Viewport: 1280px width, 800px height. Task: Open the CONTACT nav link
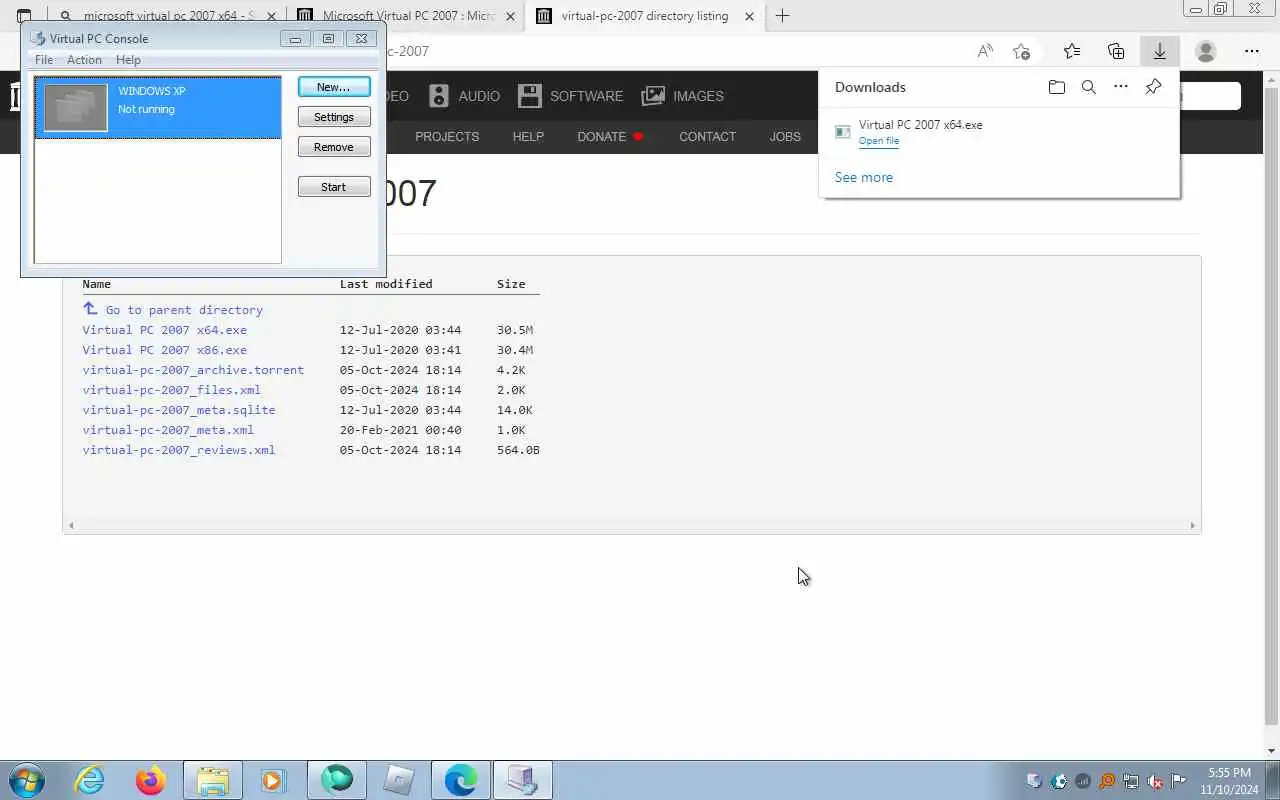pyautogui.click(x=707, y=136)
